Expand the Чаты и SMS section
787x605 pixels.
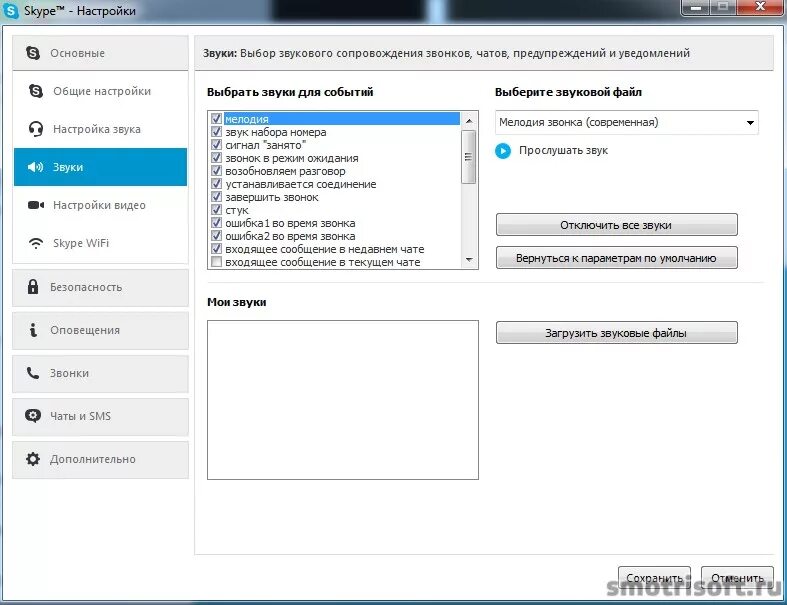(x=100, y=416)
